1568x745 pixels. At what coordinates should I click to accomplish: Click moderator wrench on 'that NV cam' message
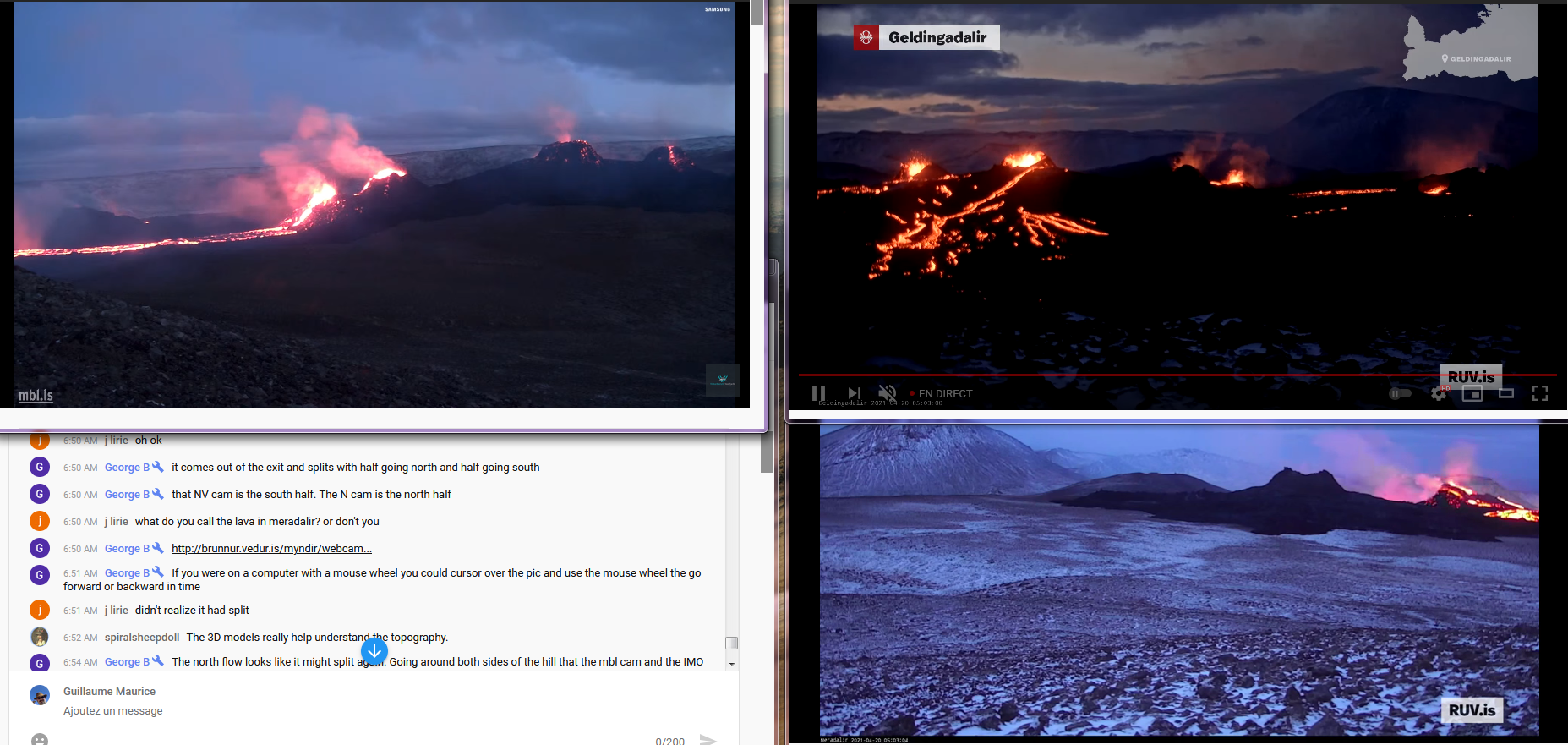(158, 493)
